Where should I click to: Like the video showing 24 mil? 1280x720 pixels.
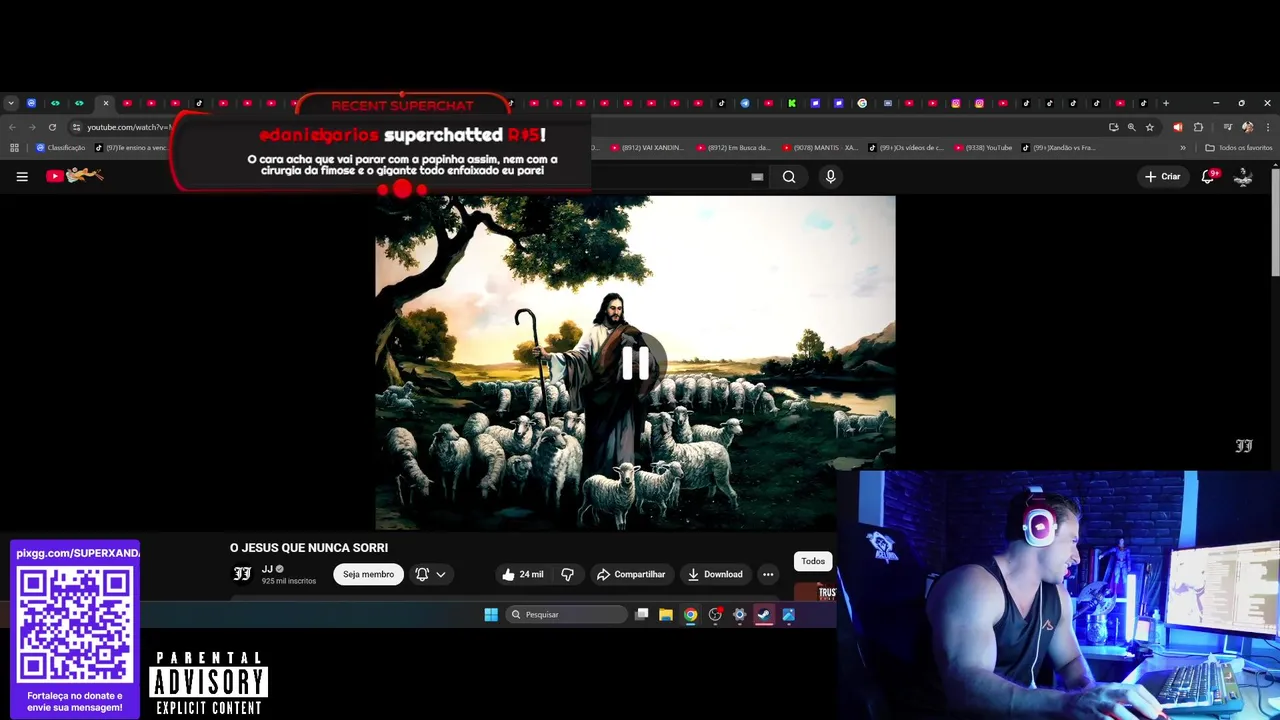point(523,574)
